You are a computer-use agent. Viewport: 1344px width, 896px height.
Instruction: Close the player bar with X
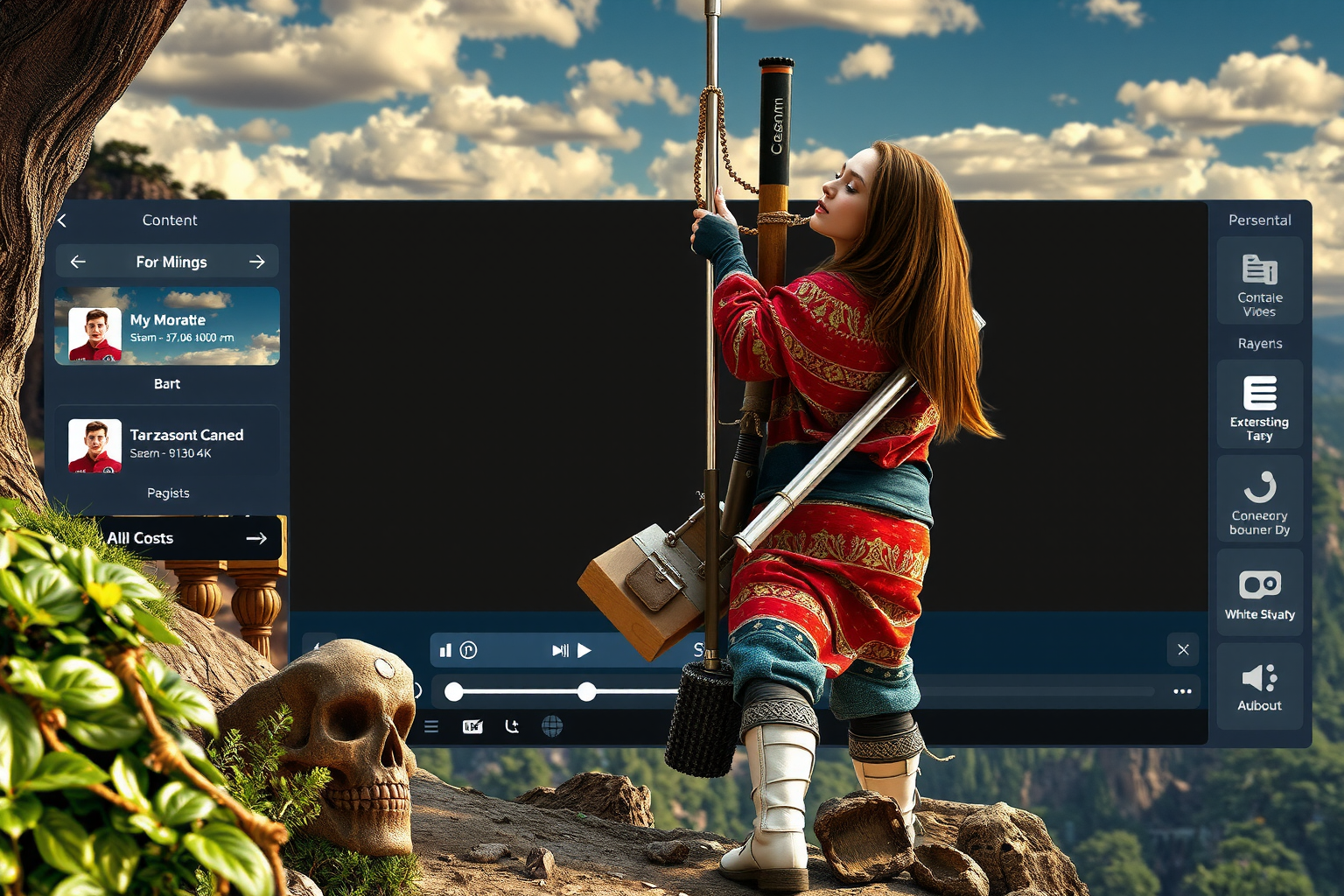(x=1183, y=649)
